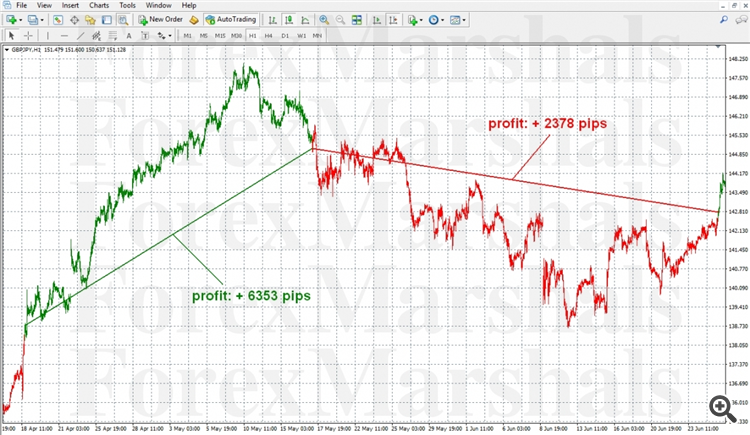Open the search magnifier in the toolbar
Image resolution: width=750 pixels, height=435 pixels.
[724, 20]
